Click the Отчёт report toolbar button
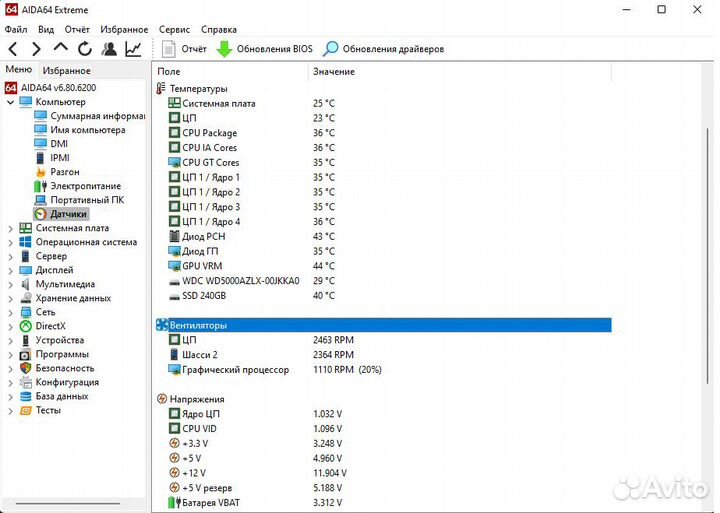 click(184, 49)
